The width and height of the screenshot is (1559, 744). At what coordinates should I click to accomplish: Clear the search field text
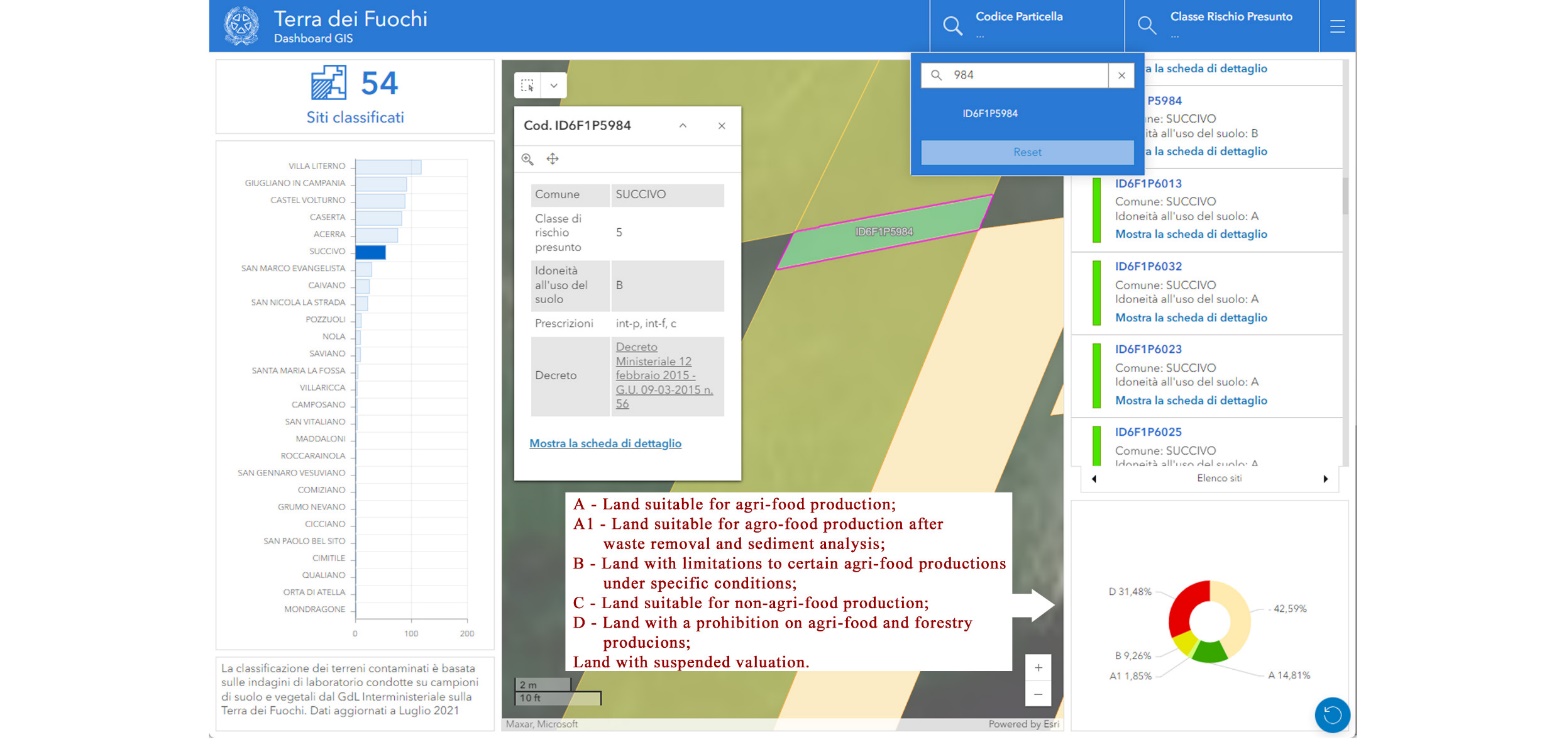(1121, 75)
